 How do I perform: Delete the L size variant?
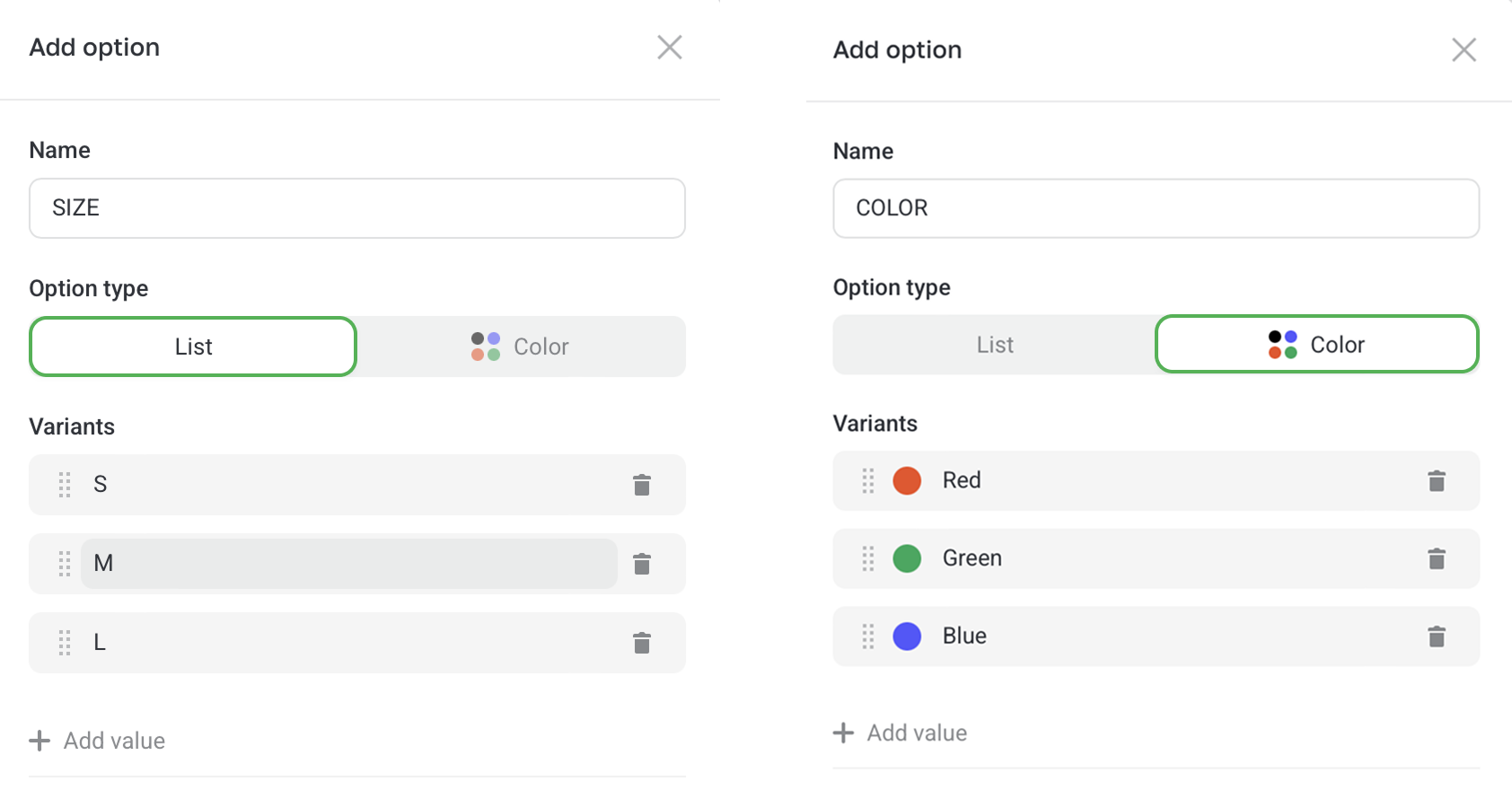click(641, 643)
